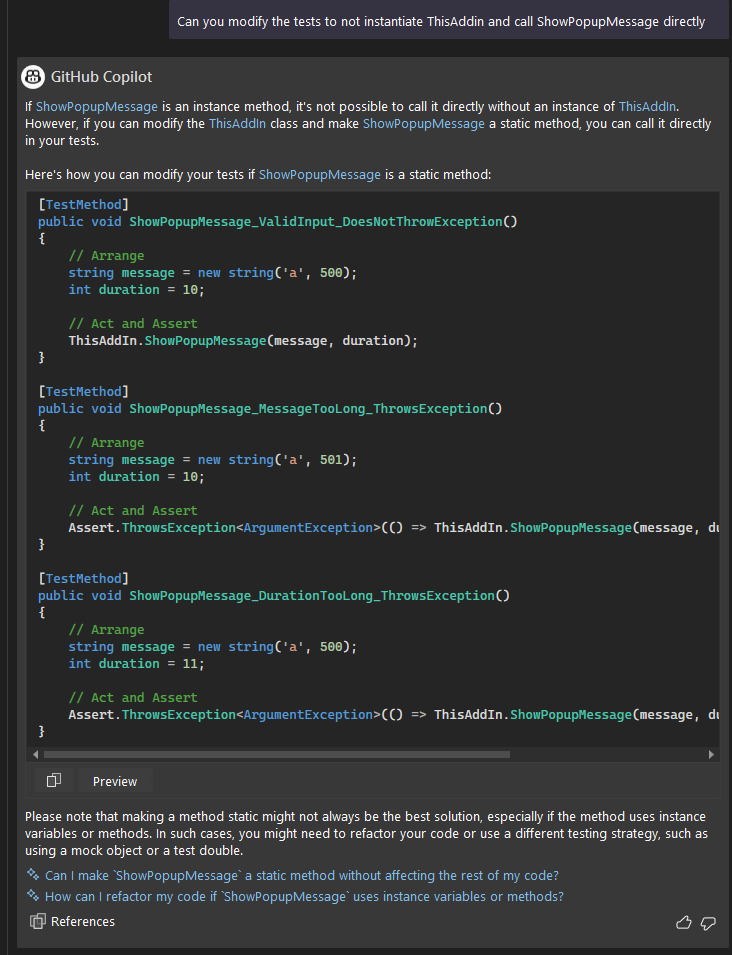Open ThisAddIn link at end of first line
This screenshot has height=955, width=732.
pyautogui.click(x=647, y=107)
